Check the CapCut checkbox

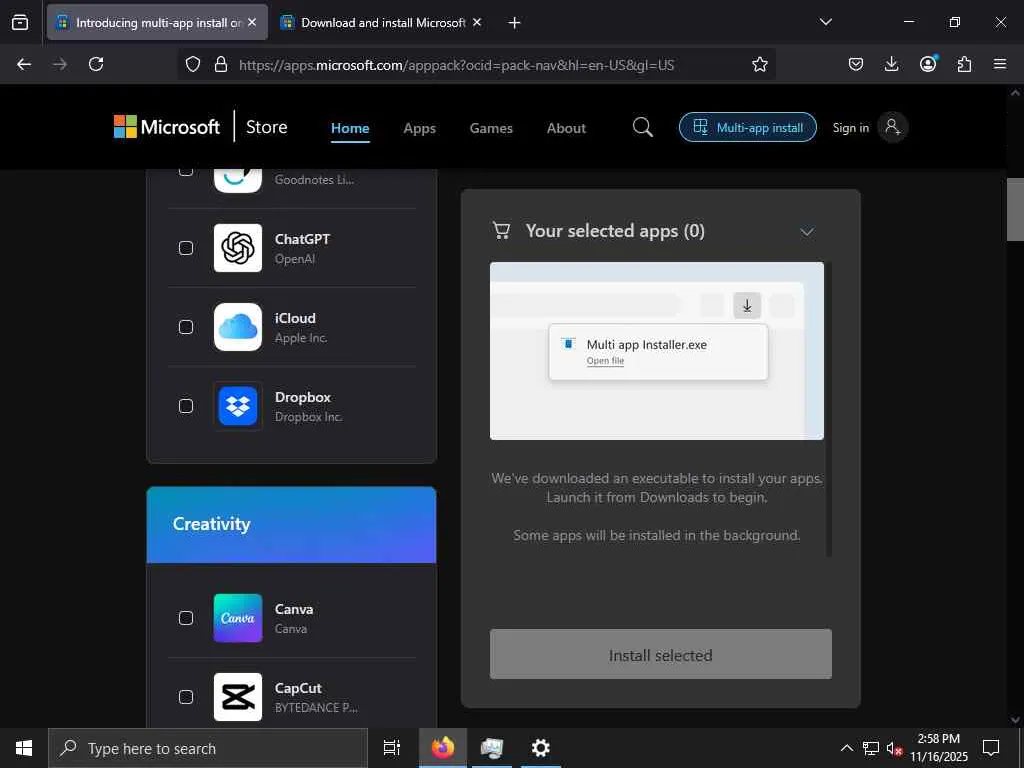(186, 697)
